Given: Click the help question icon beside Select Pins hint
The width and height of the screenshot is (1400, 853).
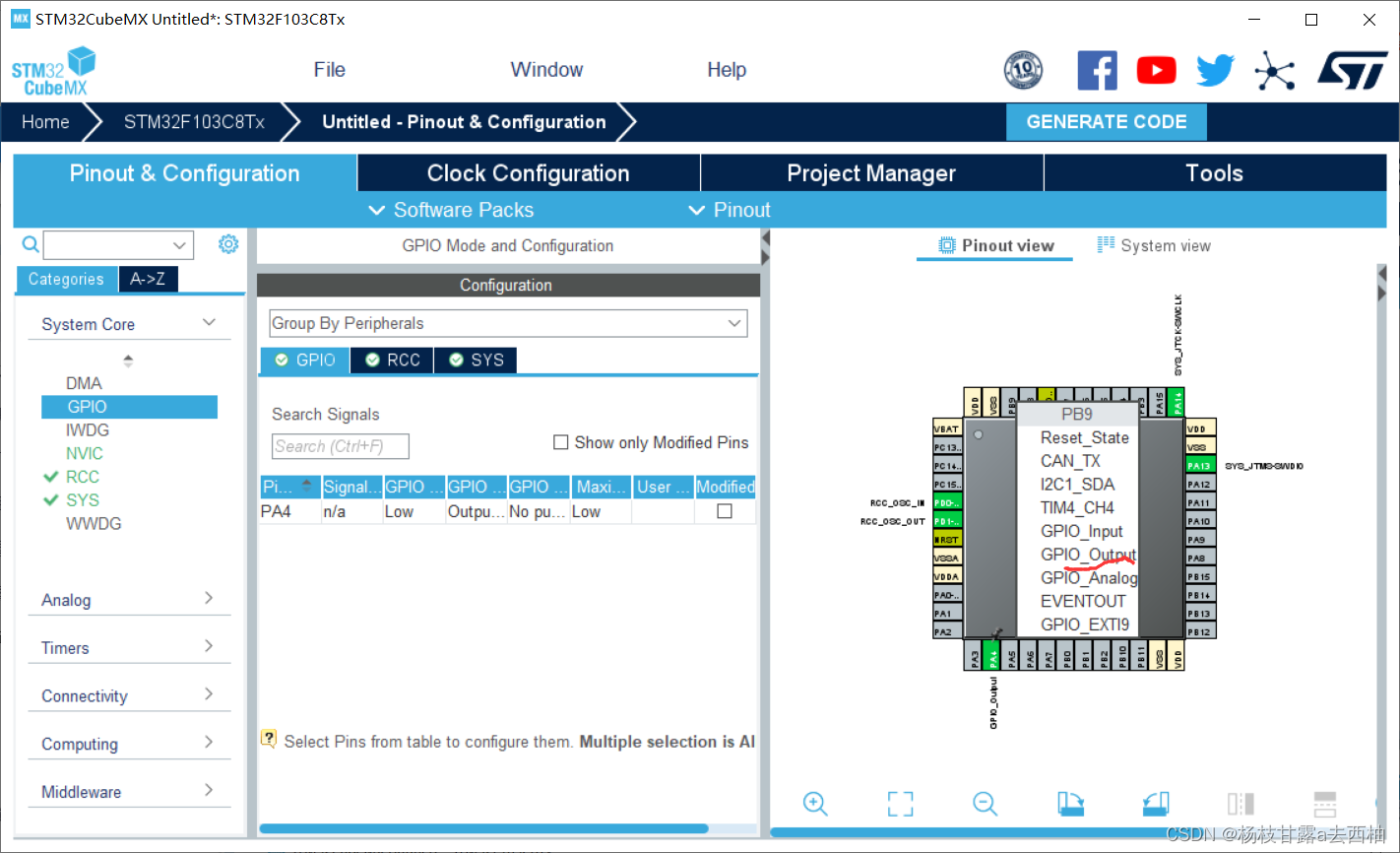Looking at the screenshot, I should [x=268, y=739].
